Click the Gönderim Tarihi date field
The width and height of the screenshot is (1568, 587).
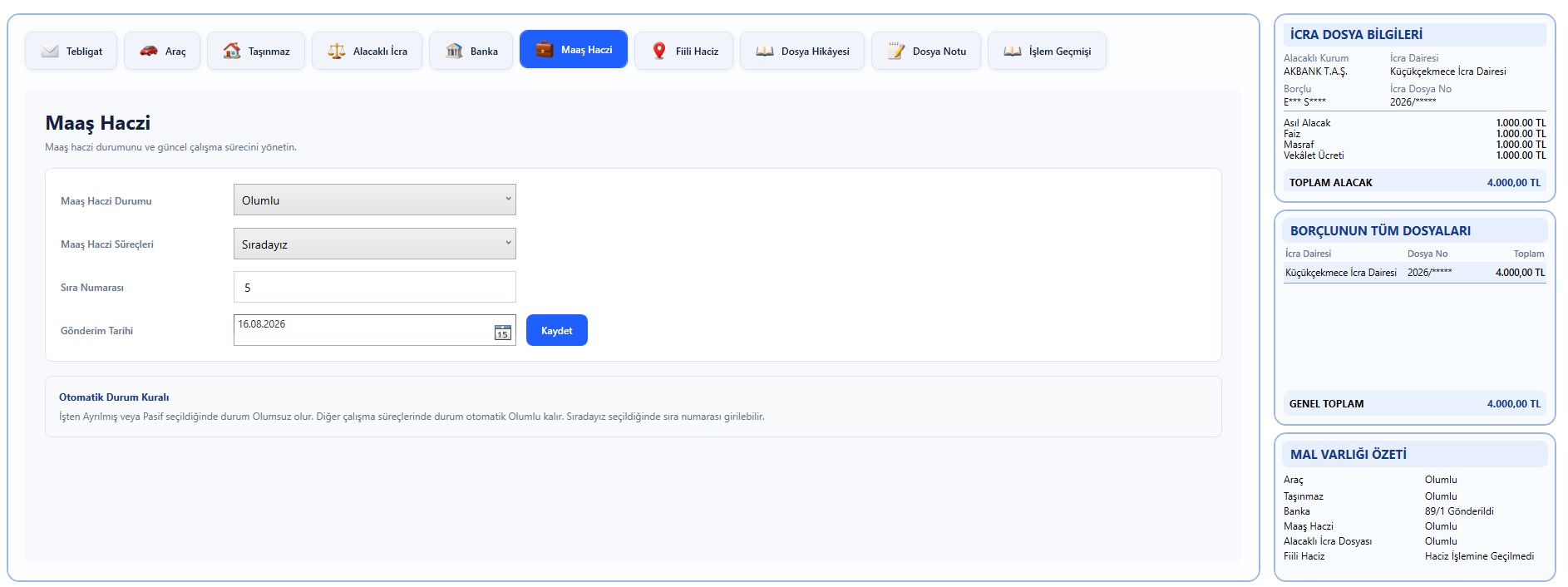click(375, 330)
